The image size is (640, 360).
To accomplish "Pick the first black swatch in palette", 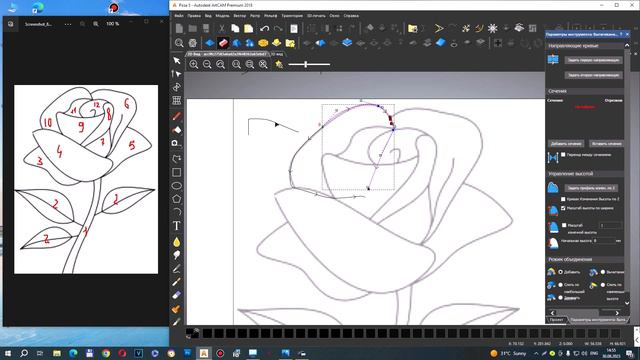I will click(207, 333).
